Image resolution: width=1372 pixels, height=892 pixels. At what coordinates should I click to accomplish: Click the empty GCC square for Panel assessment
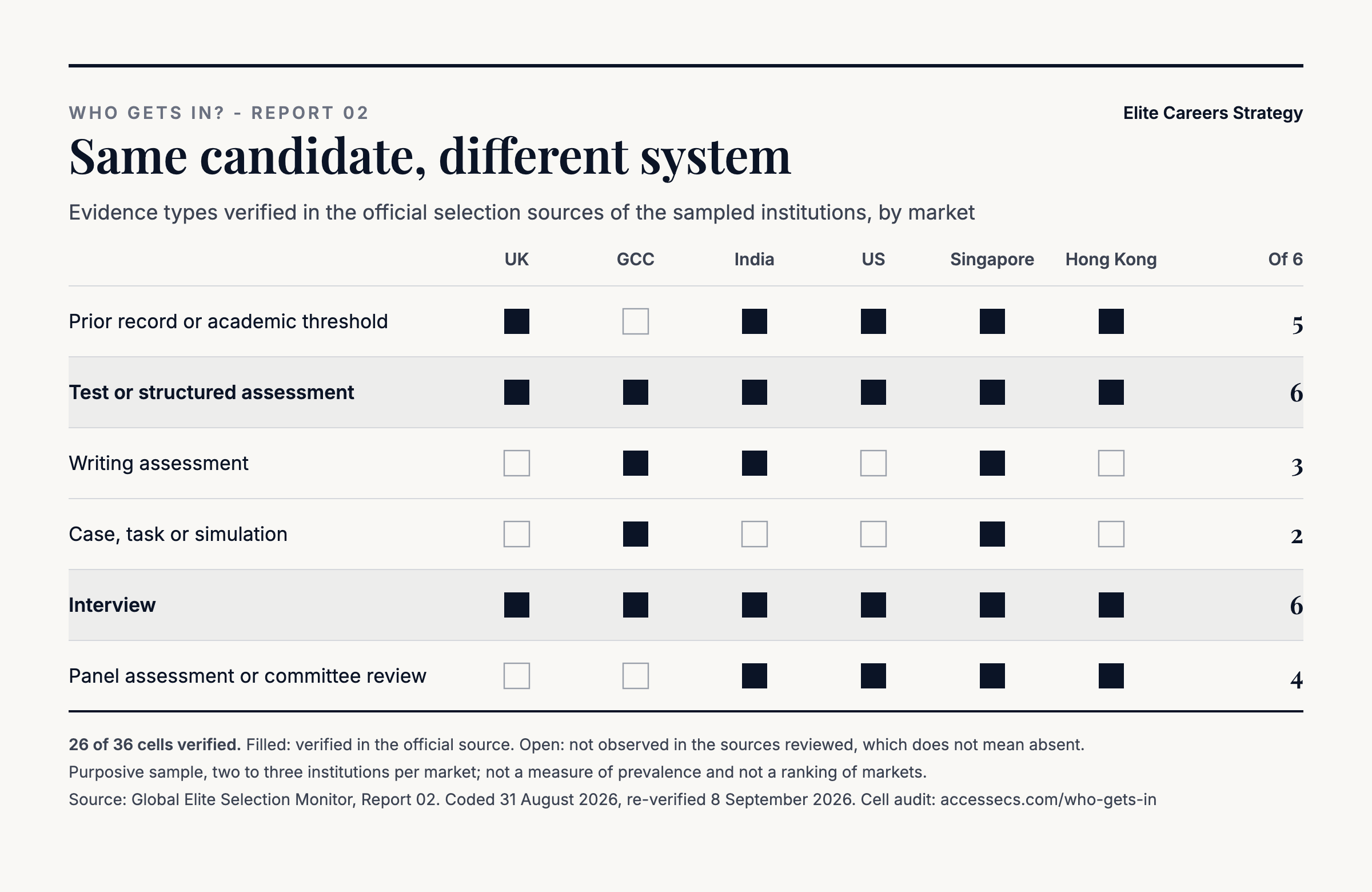[x=635, y=676]
